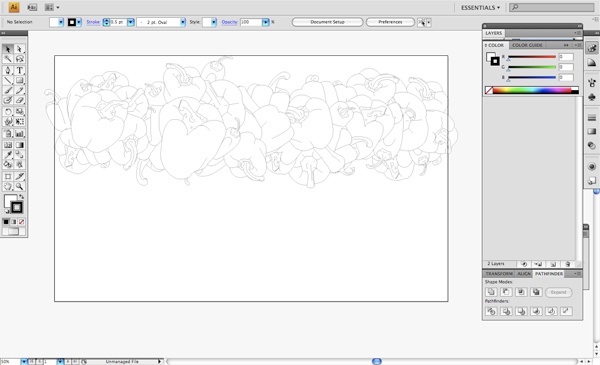The width and height of the screenshot is (600, 365).
Task: Click the Document Setup button
Action: (327, 22)
